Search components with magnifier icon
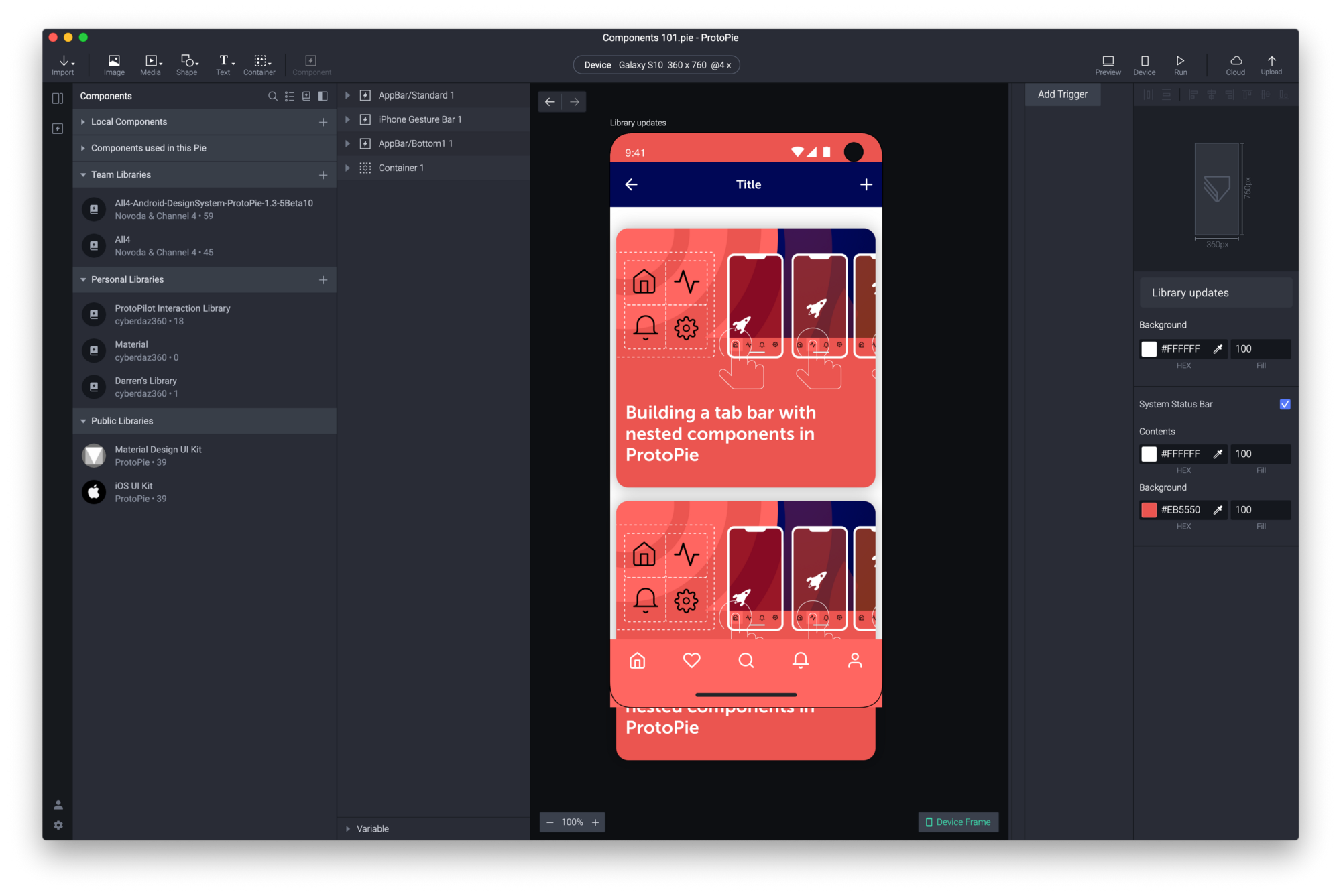Viewport: 1341px width, 896px height. (272, 96)
